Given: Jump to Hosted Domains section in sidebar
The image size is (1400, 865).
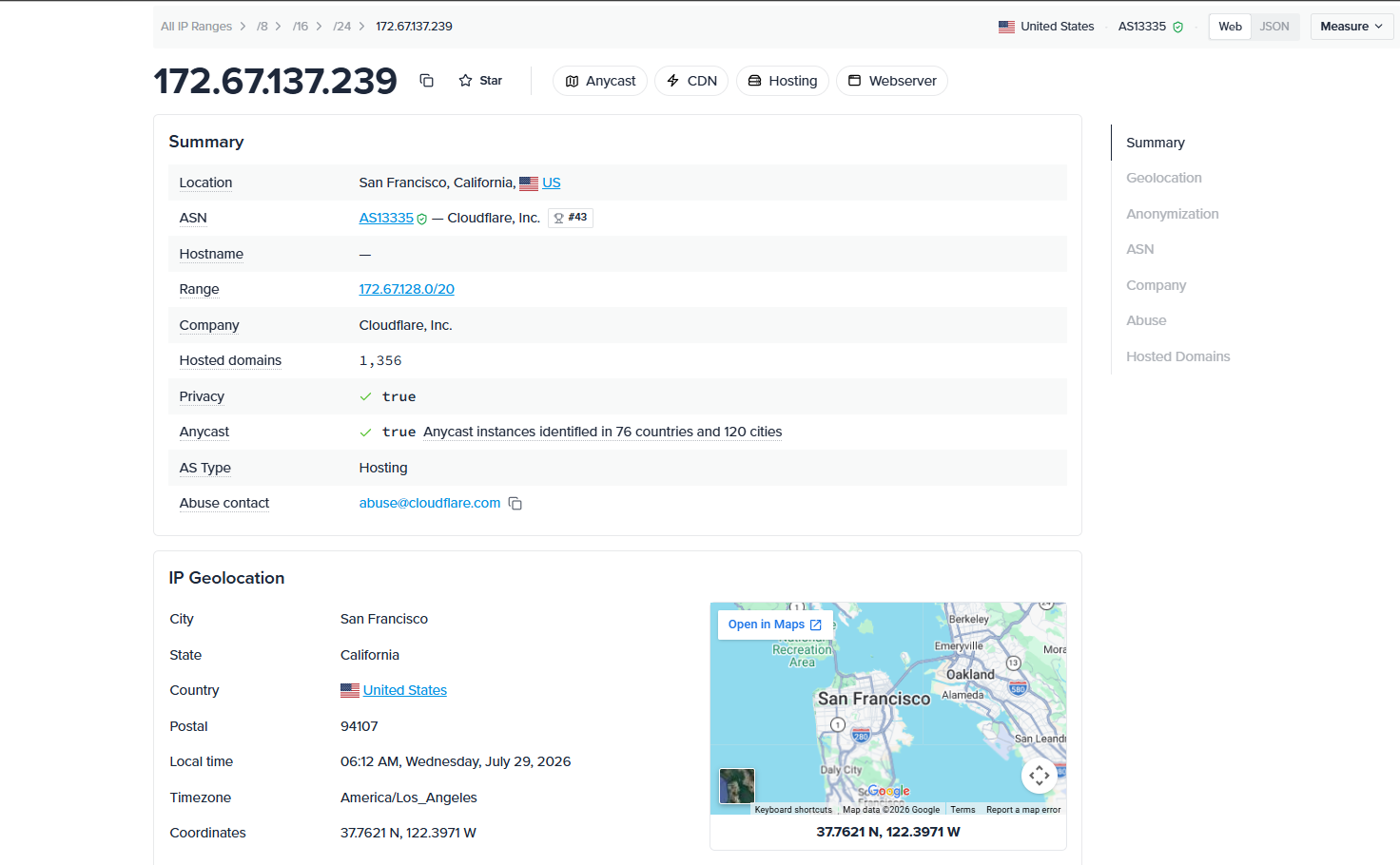Looking at the screenshot, I should pos(1178,356).
